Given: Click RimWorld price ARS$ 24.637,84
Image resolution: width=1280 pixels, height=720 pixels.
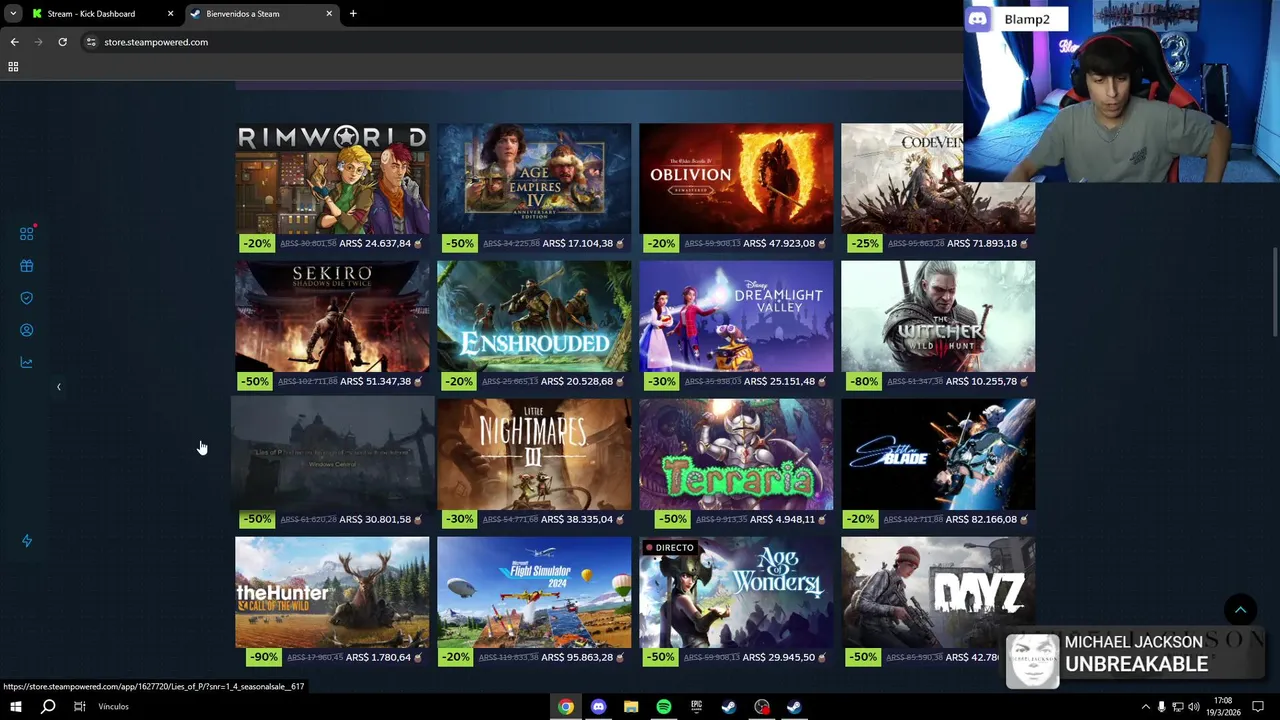Looking at the screenshot, I should point(375,243).
